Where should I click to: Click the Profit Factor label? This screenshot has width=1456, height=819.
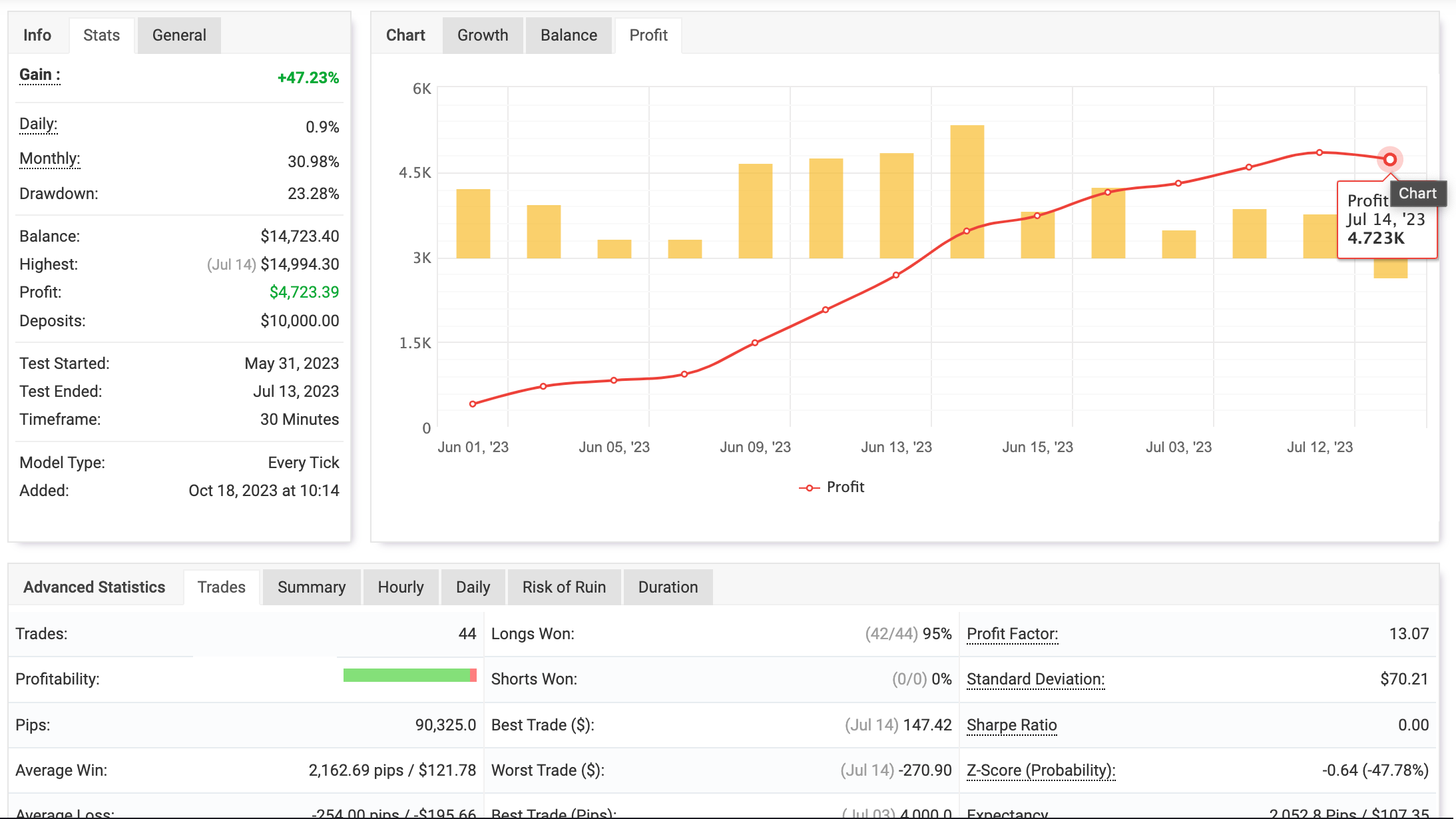[1012, 634]
